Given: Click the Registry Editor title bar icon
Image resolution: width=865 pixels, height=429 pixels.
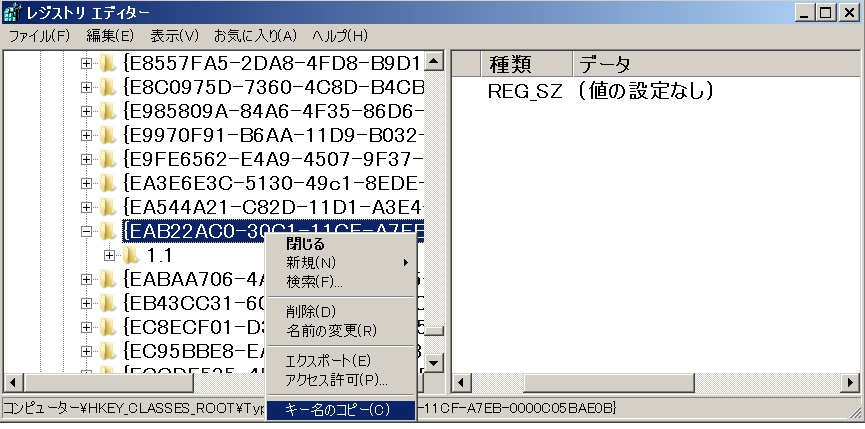Looking at the screenshot, I should tap(13, 13).
